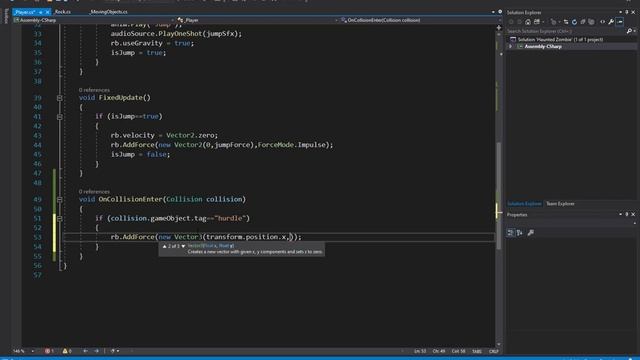This screenshot has width=640, height=360.
Task: Switch to the _MovingObjects.cs tab
Action: click(x=108, y=12)
